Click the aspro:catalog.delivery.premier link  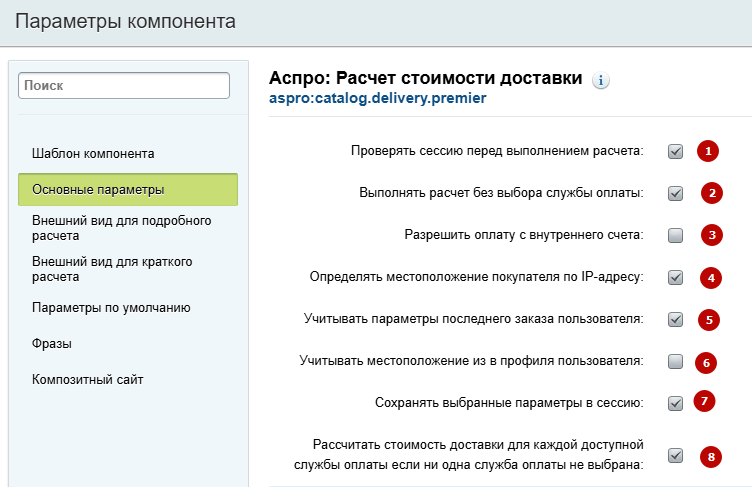point(377,98)
